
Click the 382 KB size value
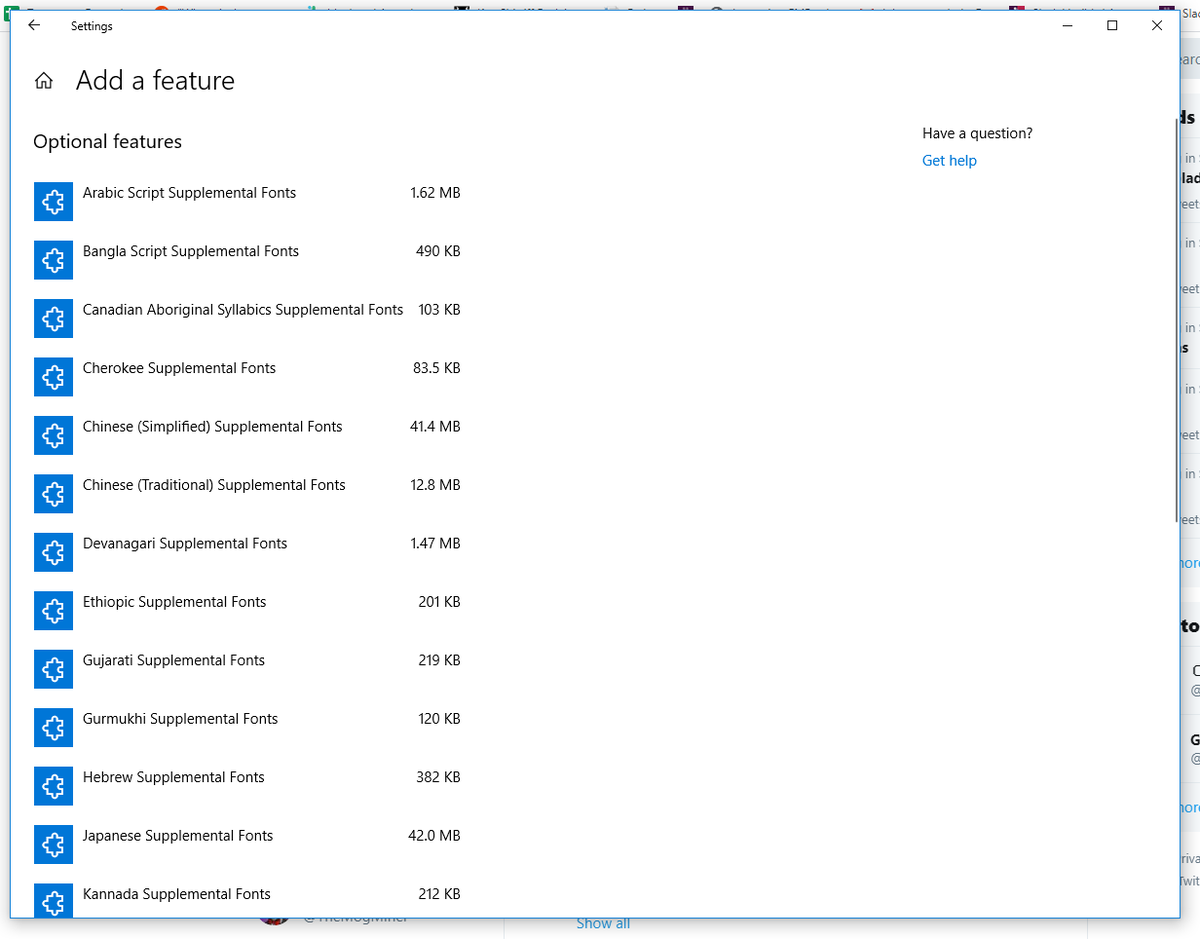coord(438,778)
